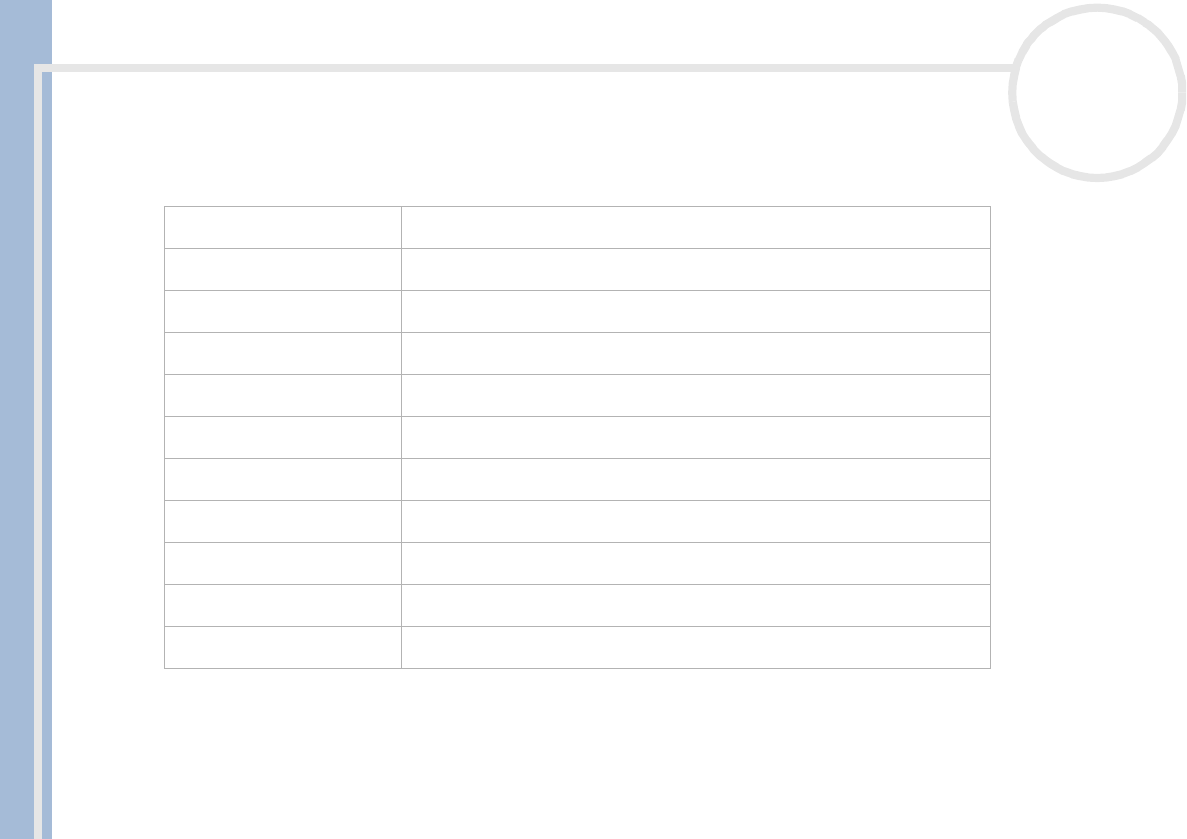Select the tenth row's right table cell
This screenshot has height=839, width=1187.
695,605
